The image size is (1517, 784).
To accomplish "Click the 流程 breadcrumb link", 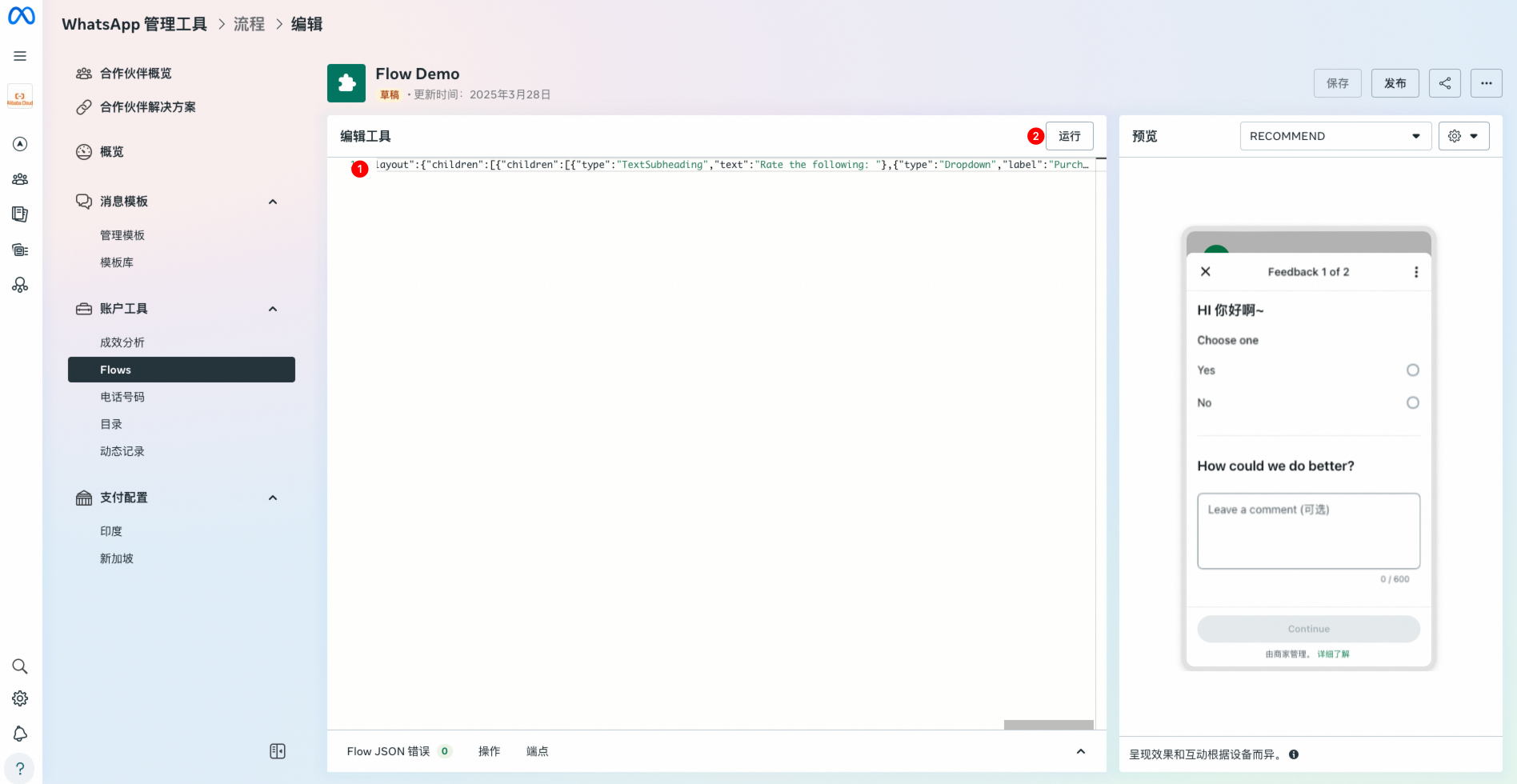I will [x=249, y=24].
